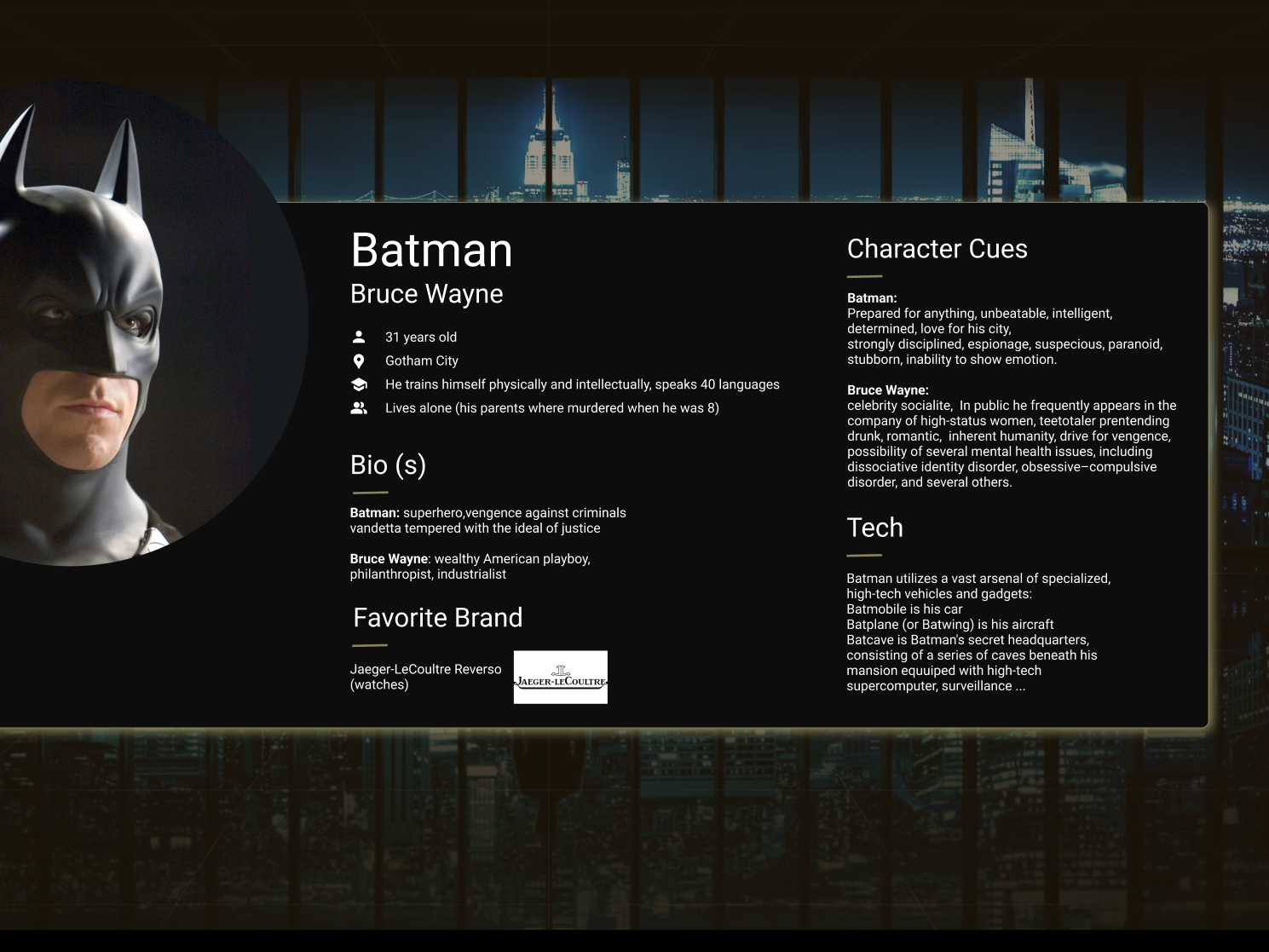The width and height of the screenshot is (1269, 952).
Task: Click the person icon beside 31 years old
Action: coord(359,337)
